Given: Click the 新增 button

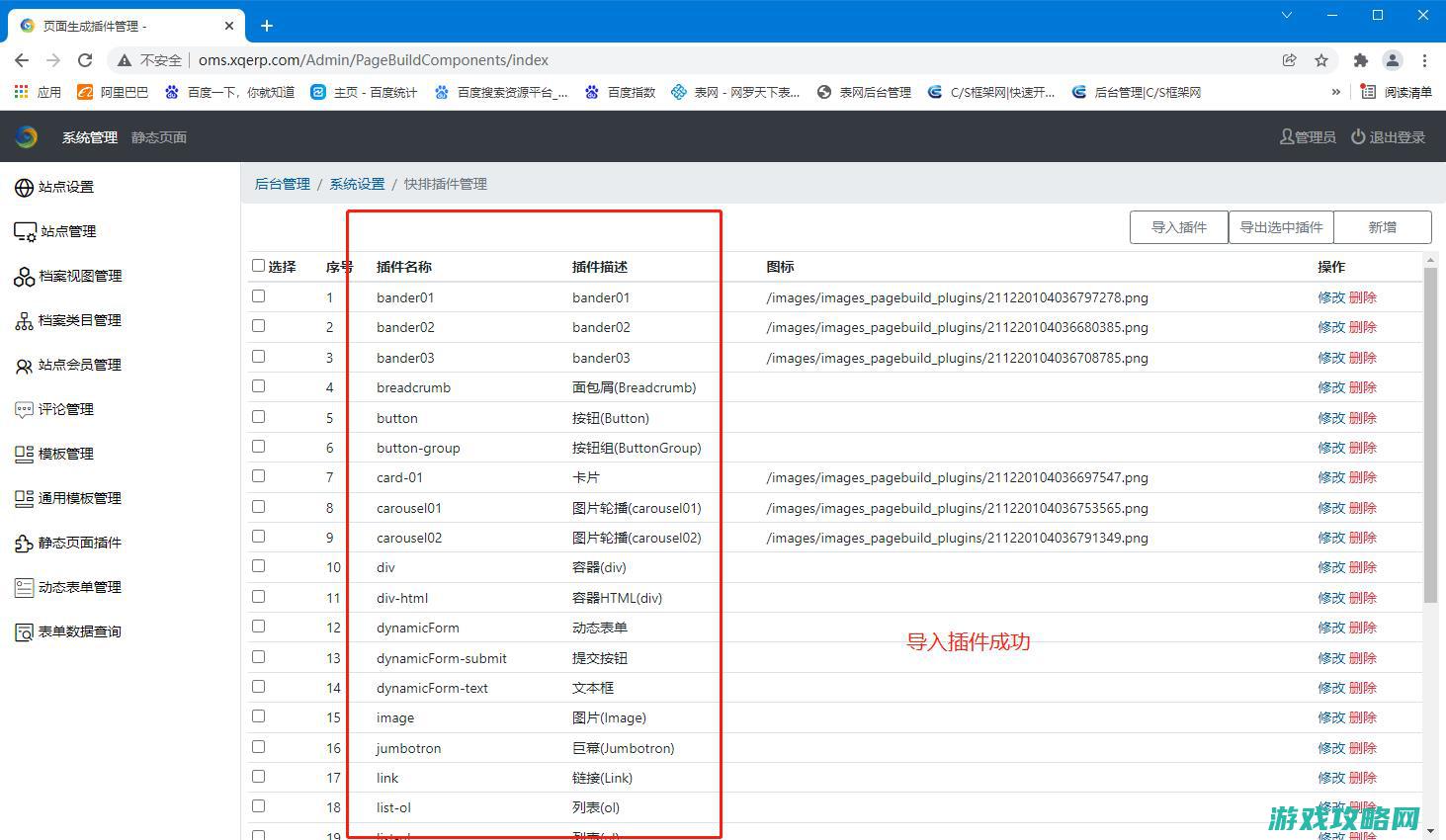Looking at the screenshot, I should tap(1383, 227).
